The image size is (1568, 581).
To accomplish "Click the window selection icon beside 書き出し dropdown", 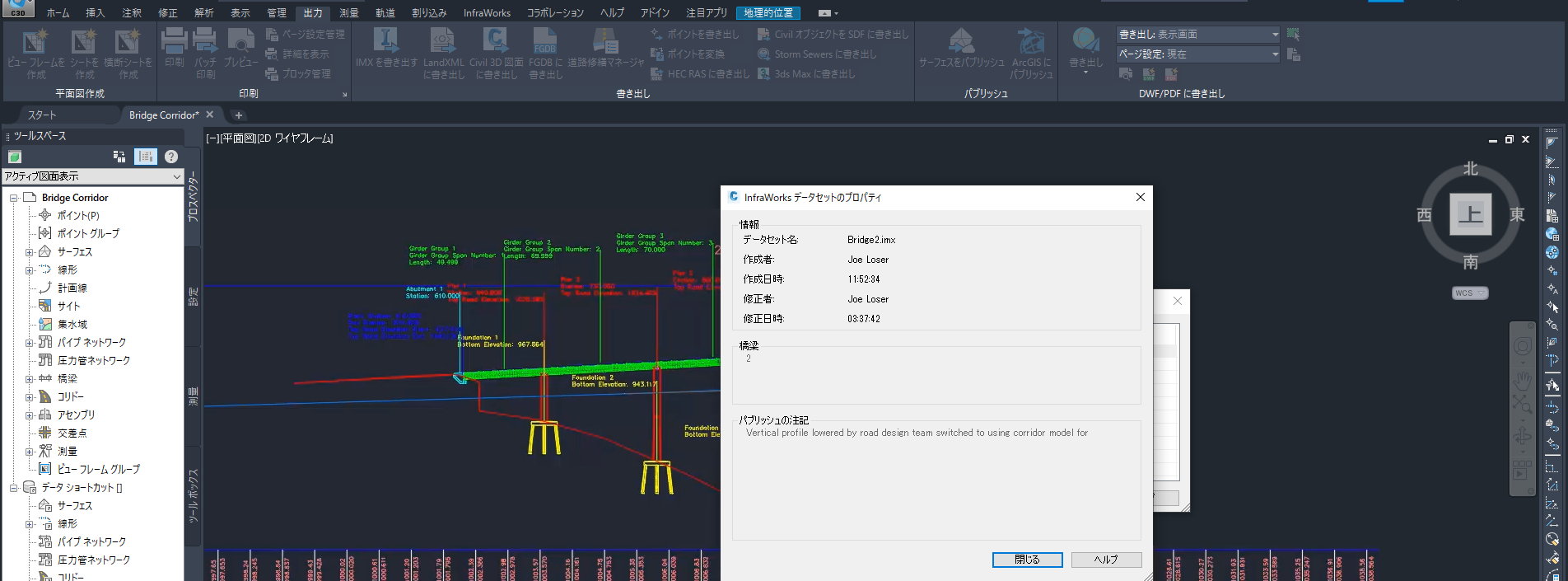I will click(x=1293, y=35).
